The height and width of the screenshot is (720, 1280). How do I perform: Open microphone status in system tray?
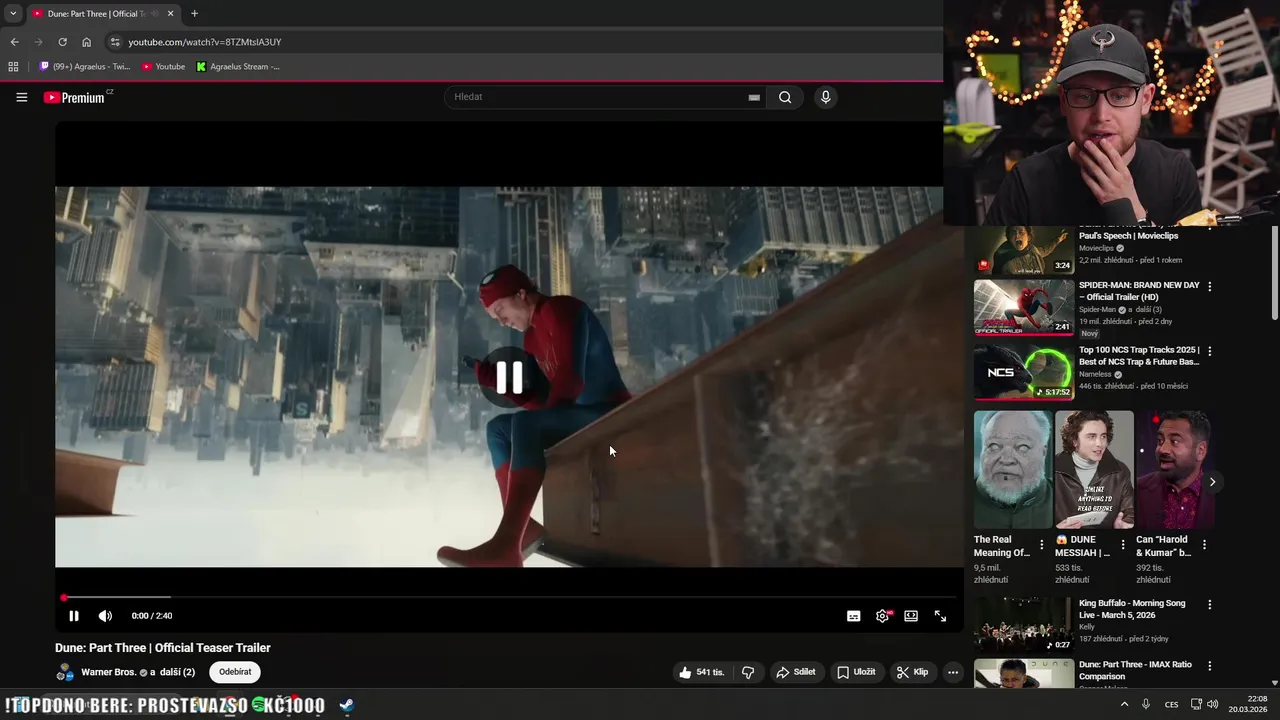click(x=1146, y=704)
